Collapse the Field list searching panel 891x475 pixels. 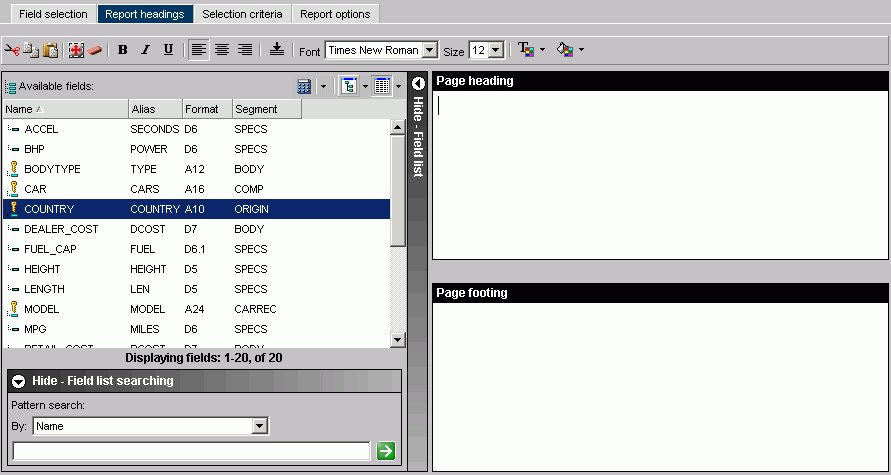19,381
